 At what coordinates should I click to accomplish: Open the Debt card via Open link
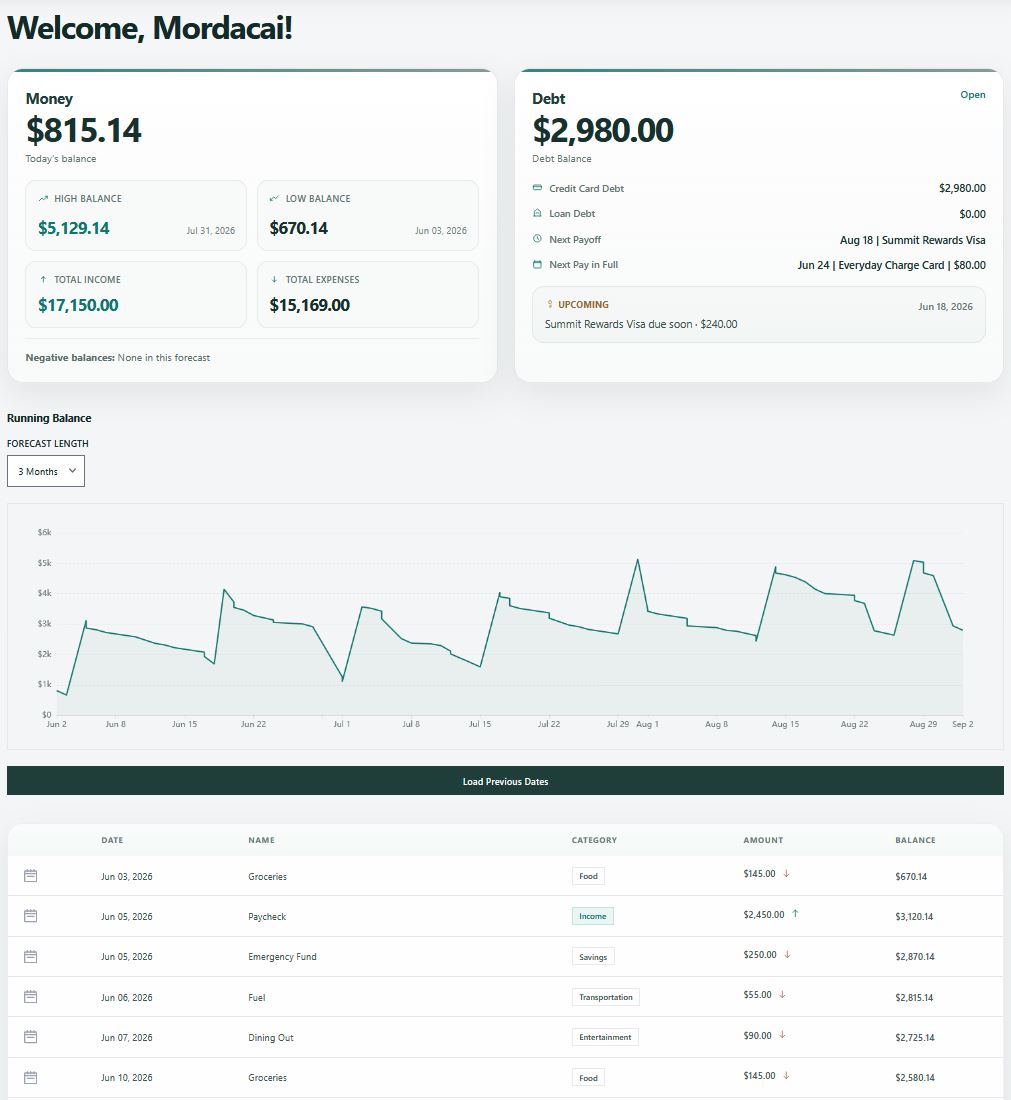coord(972,95)
